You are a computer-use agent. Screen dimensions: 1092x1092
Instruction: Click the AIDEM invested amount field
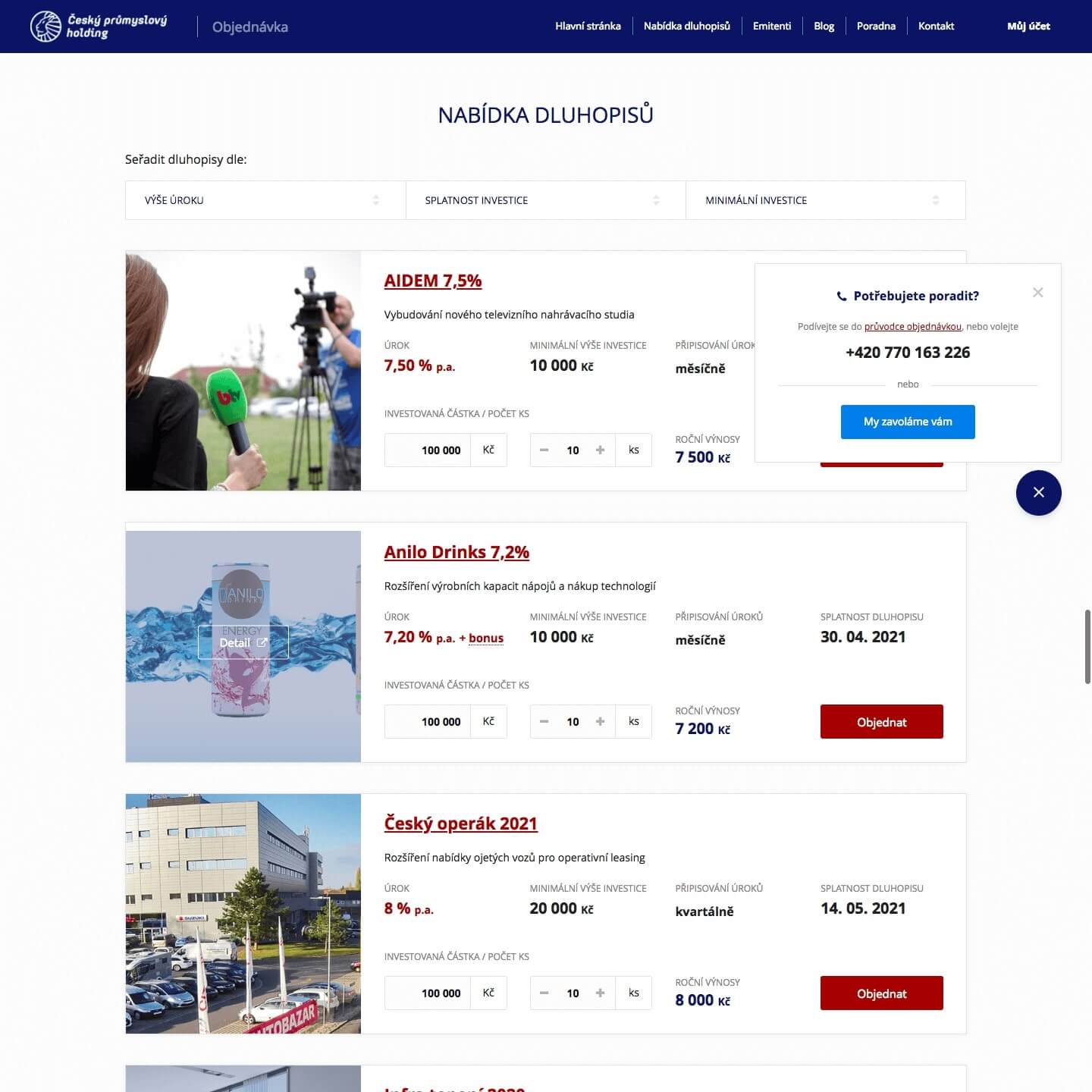[428, 450]
